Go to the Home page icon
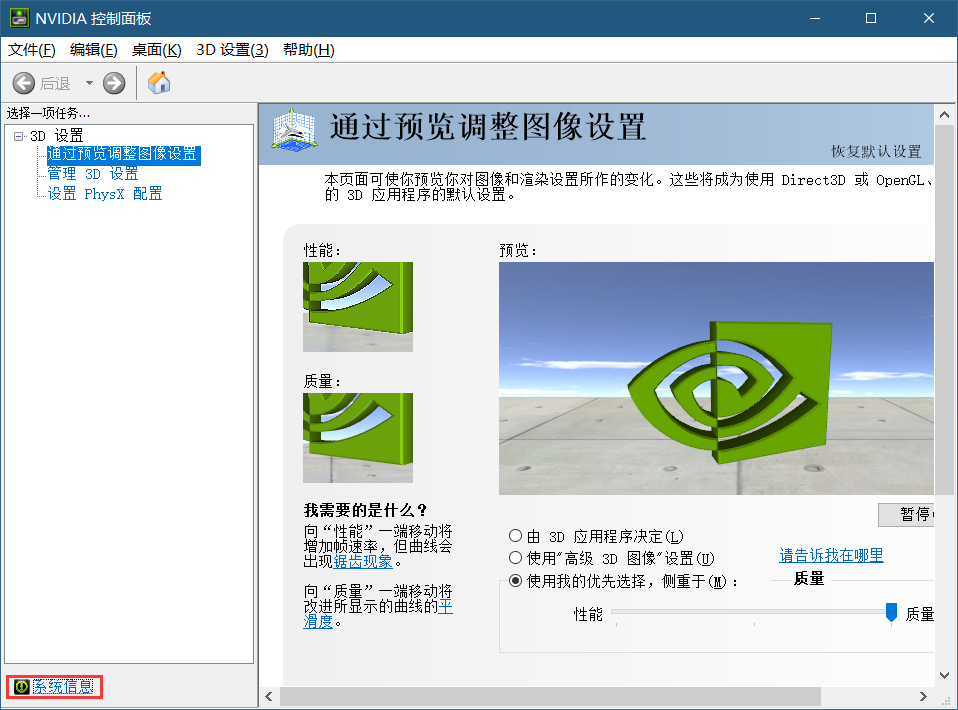This screenshot has height=710, width=958. [159, 82]
